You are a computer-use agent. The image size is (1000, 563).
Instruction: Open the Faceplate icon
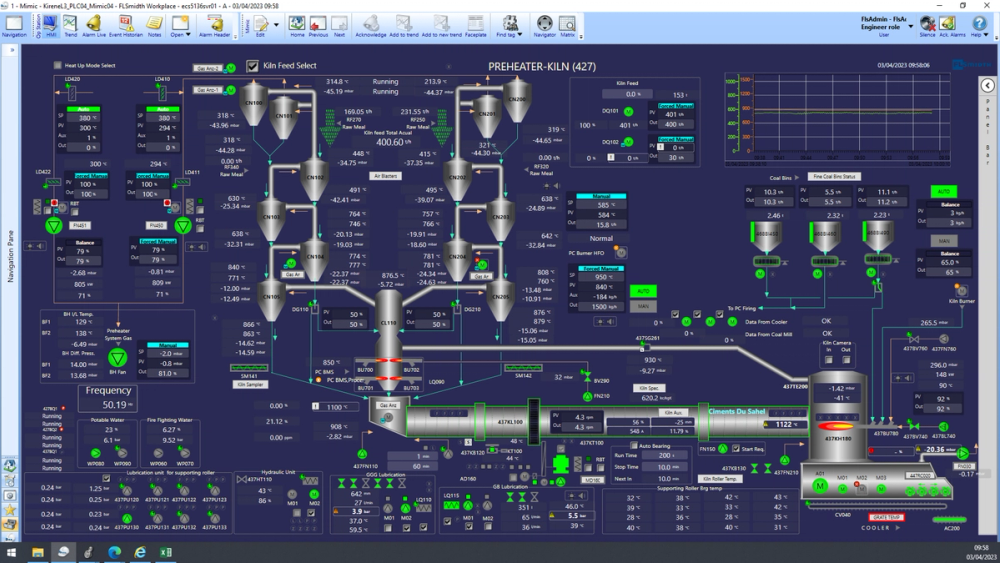[476, 24]
